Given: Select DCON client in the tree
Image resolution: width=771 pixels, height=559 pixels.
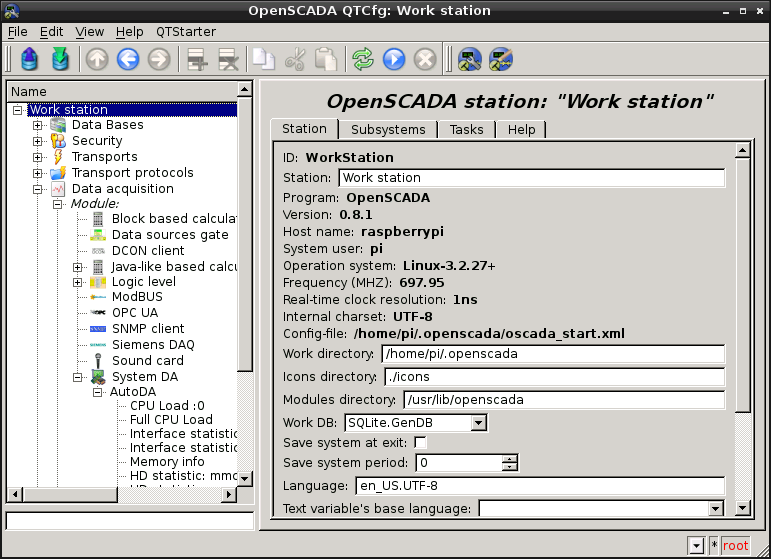Looking at the screenshot, I should tap(148, 251).
